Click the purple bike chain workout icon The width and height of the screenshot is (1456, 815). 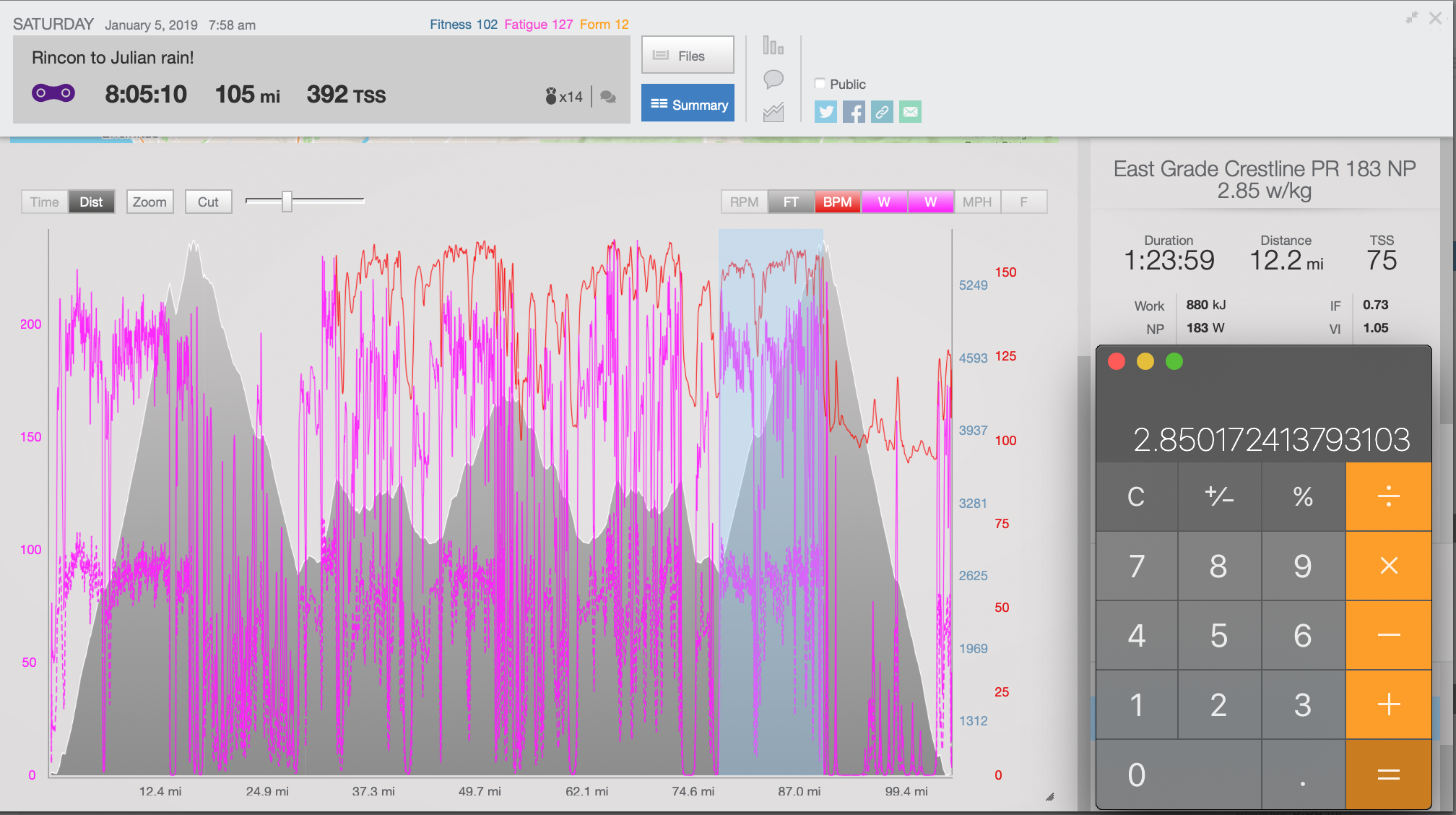coord(53,93)
